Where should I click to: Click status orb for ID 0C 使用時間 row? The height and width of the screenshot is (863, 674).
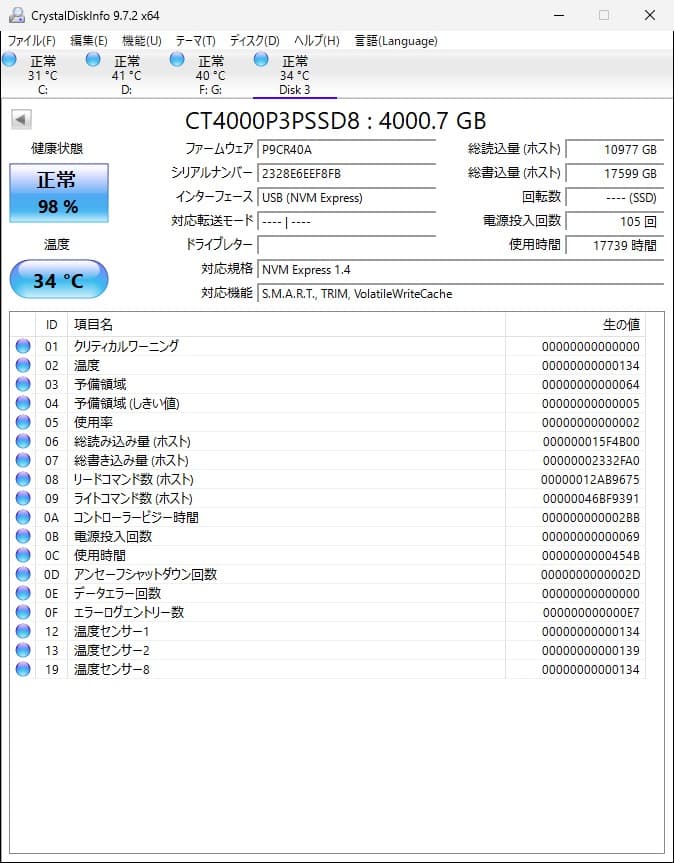tap(23, 555)
